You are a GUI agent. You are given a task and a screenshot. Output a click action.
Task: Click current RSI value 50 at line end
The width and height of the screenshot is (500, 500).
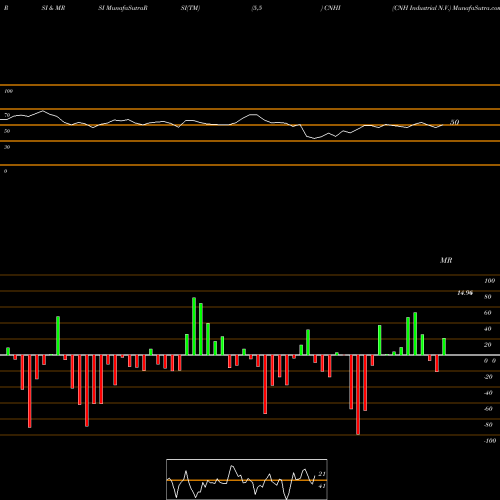point(455,122)
